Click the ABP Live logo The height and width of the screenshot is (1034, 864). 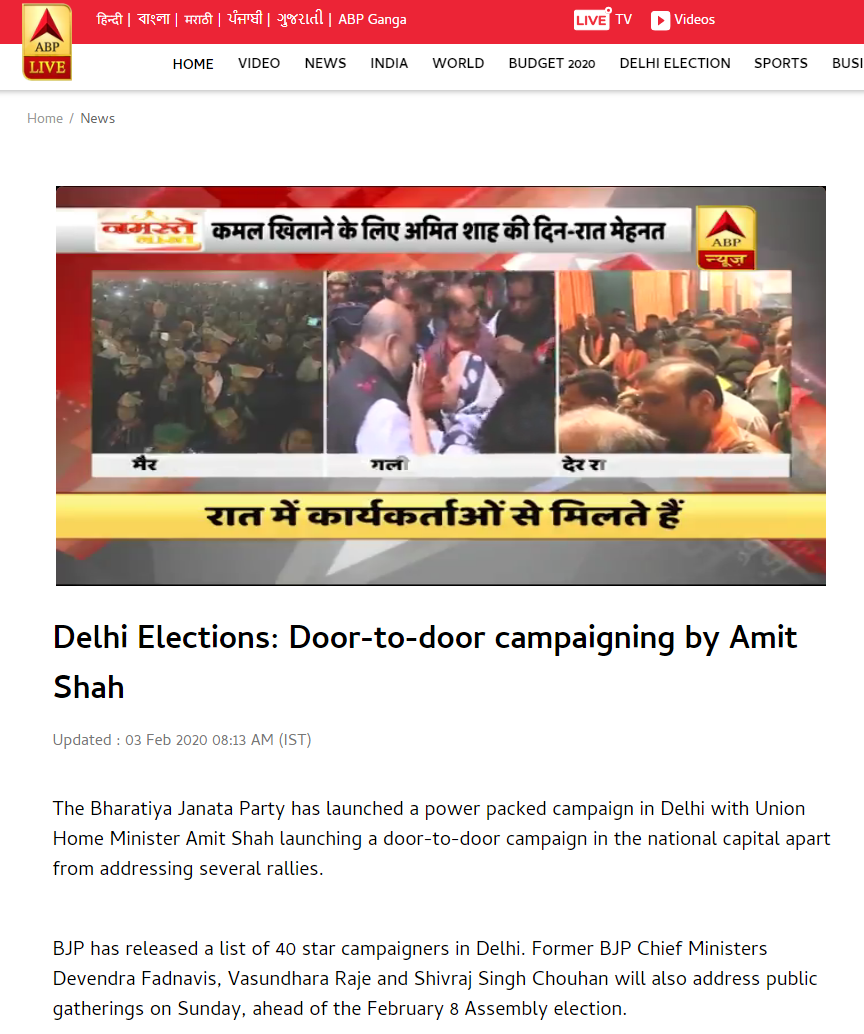pyautogui.click(x=47, y=42)
